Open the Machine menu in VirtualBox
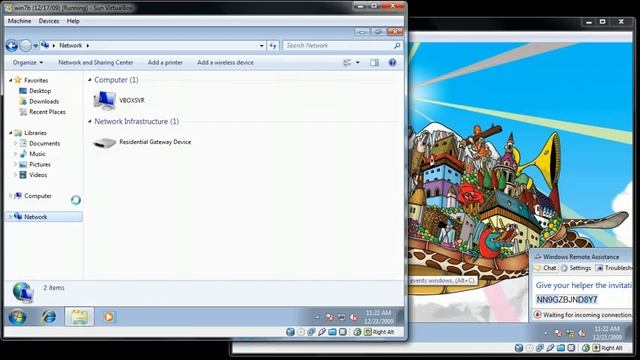This screenshot has width=640, height=360. pyautogui.click(x=19, y=21)
